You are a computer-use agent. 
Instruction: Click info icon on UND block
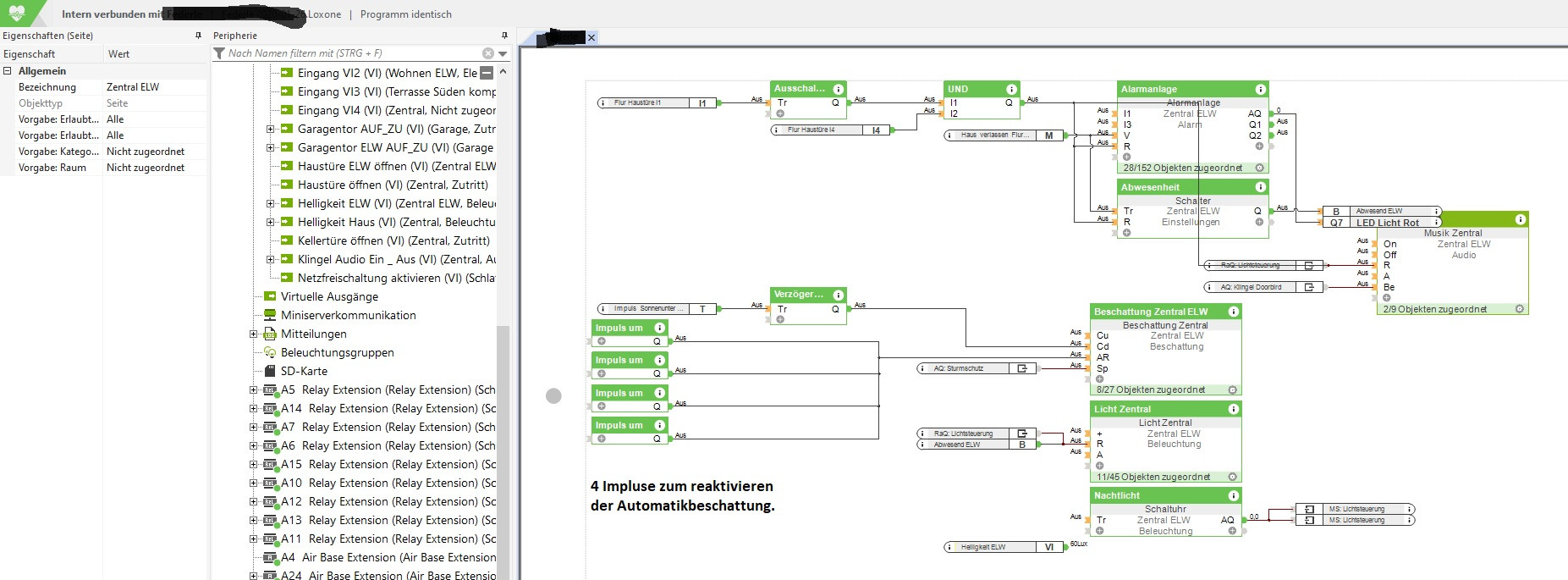coord(1011,90)
